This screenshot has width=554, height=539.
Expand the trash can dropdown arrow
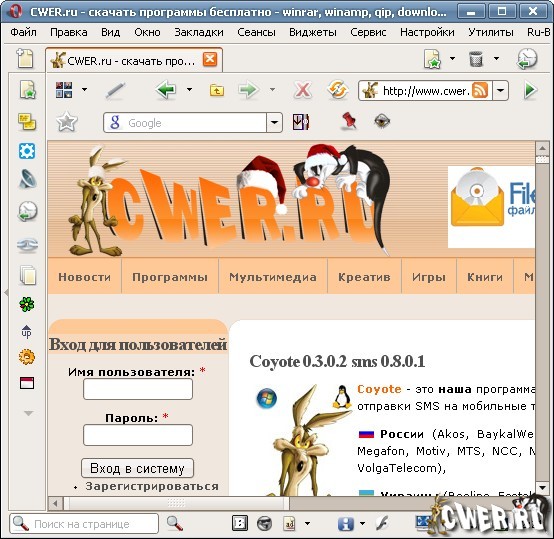496,59
